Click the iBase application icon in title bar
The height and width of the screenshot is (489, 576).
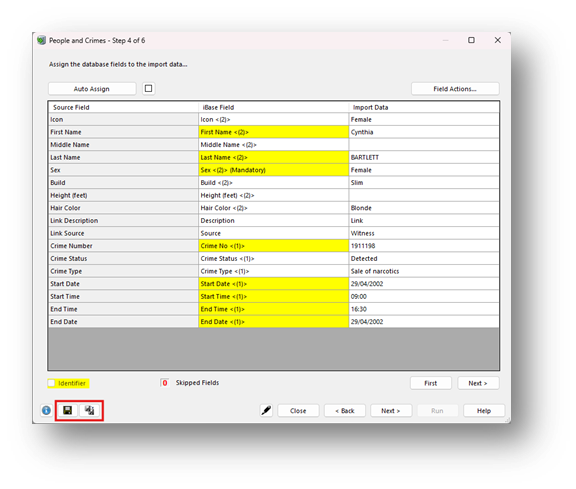[x=42, y=40]
